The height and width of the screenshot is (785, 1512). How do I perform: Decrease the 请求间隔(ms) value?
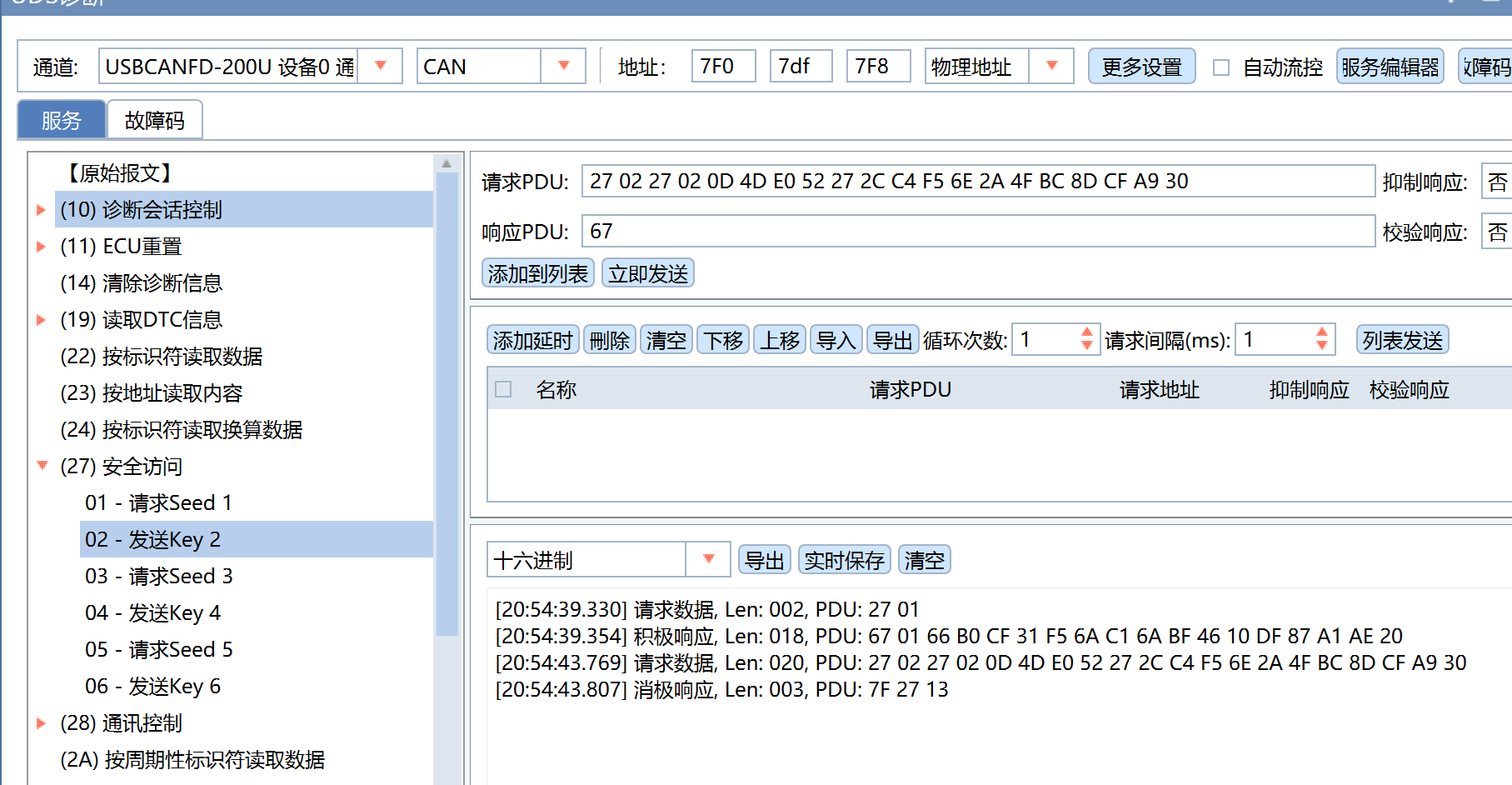1322,346
